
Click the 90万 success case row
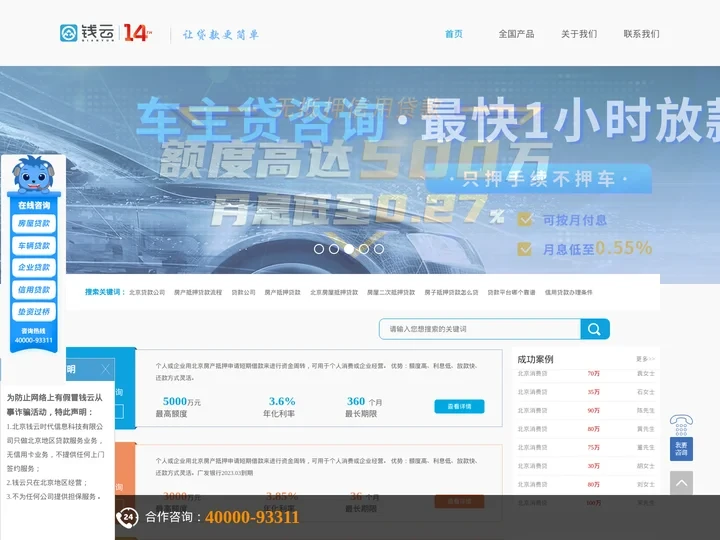point(586,411)
